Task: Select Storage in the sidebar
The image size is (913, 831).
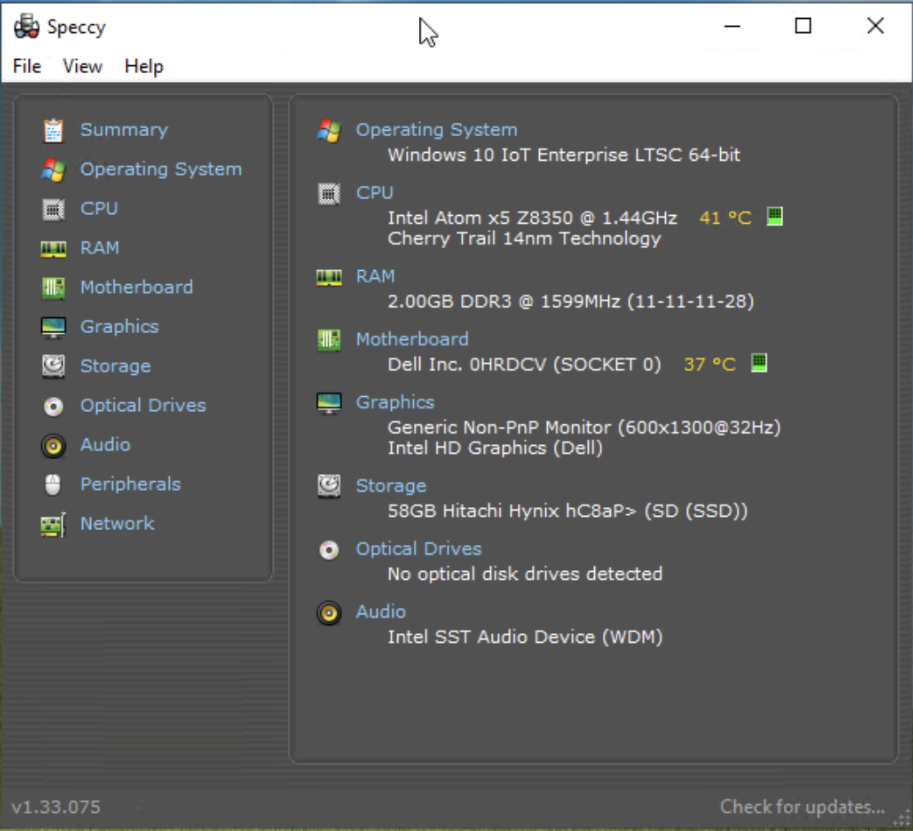Action: click(x=115, y=366)
